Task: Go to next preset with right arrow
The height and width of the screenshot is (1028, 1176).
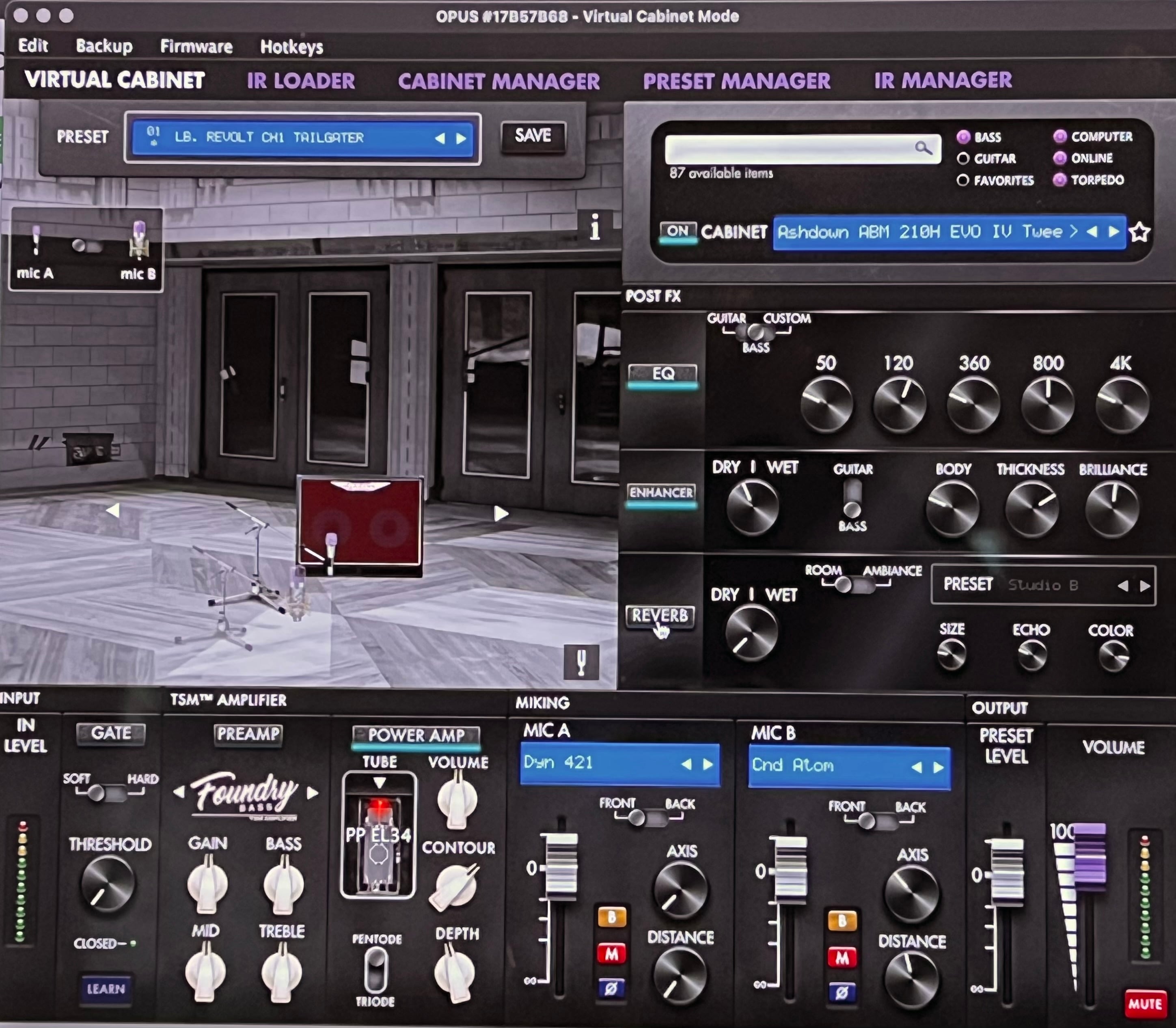Action: [461, 138]
